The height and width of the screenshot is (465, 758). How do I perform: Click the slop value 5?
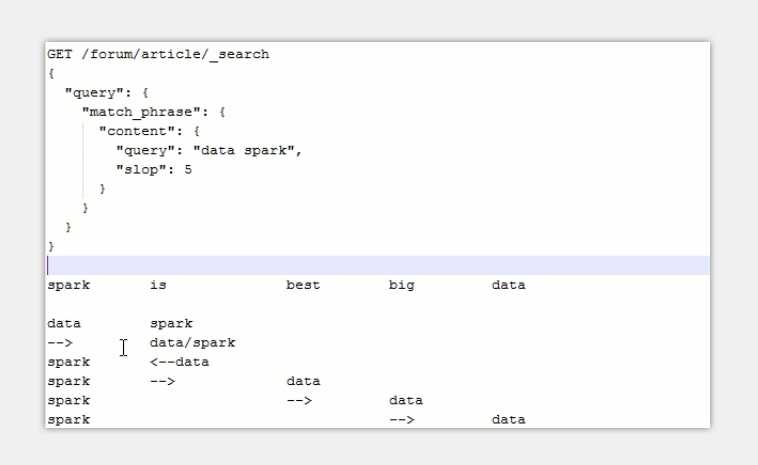tap(188, 170)
